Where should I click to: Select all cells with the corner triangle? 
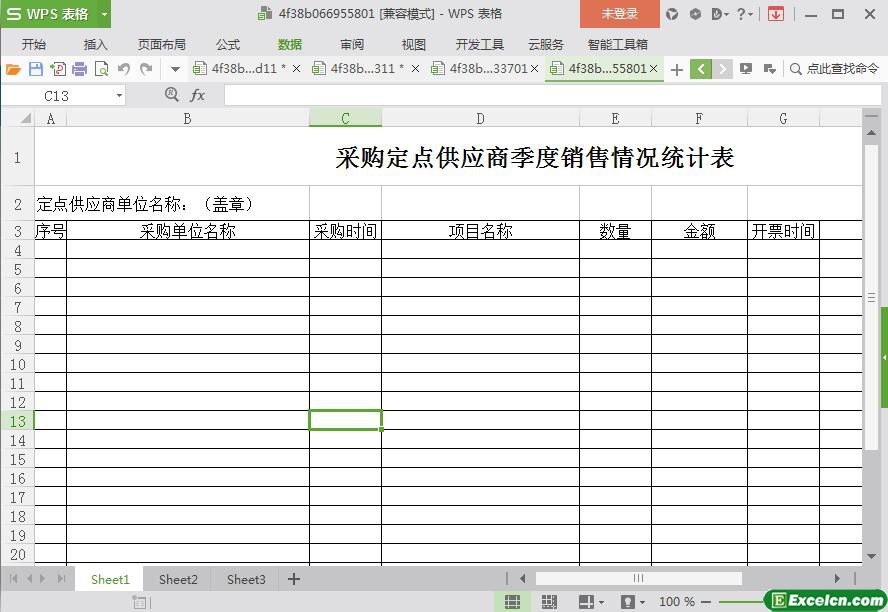25,118
